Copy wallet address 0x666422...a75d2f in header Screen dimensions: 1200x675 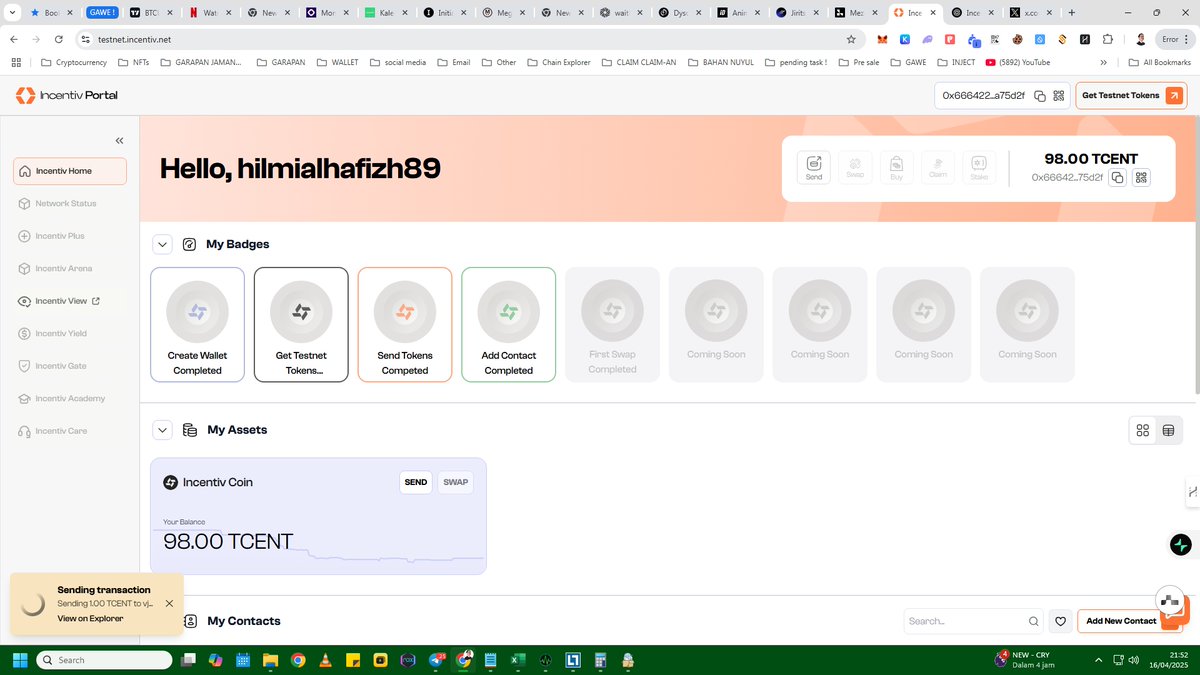(1040, 96)
